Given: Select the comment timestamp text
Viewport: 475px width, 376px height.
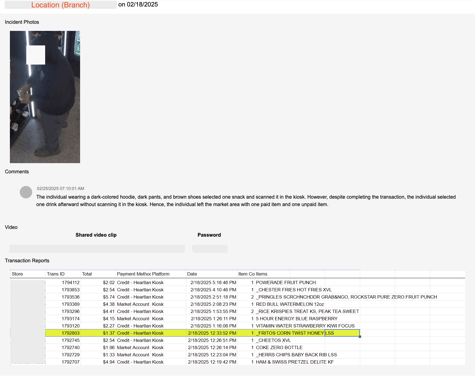Looking at the screenshot, I should tap(60, 188).
